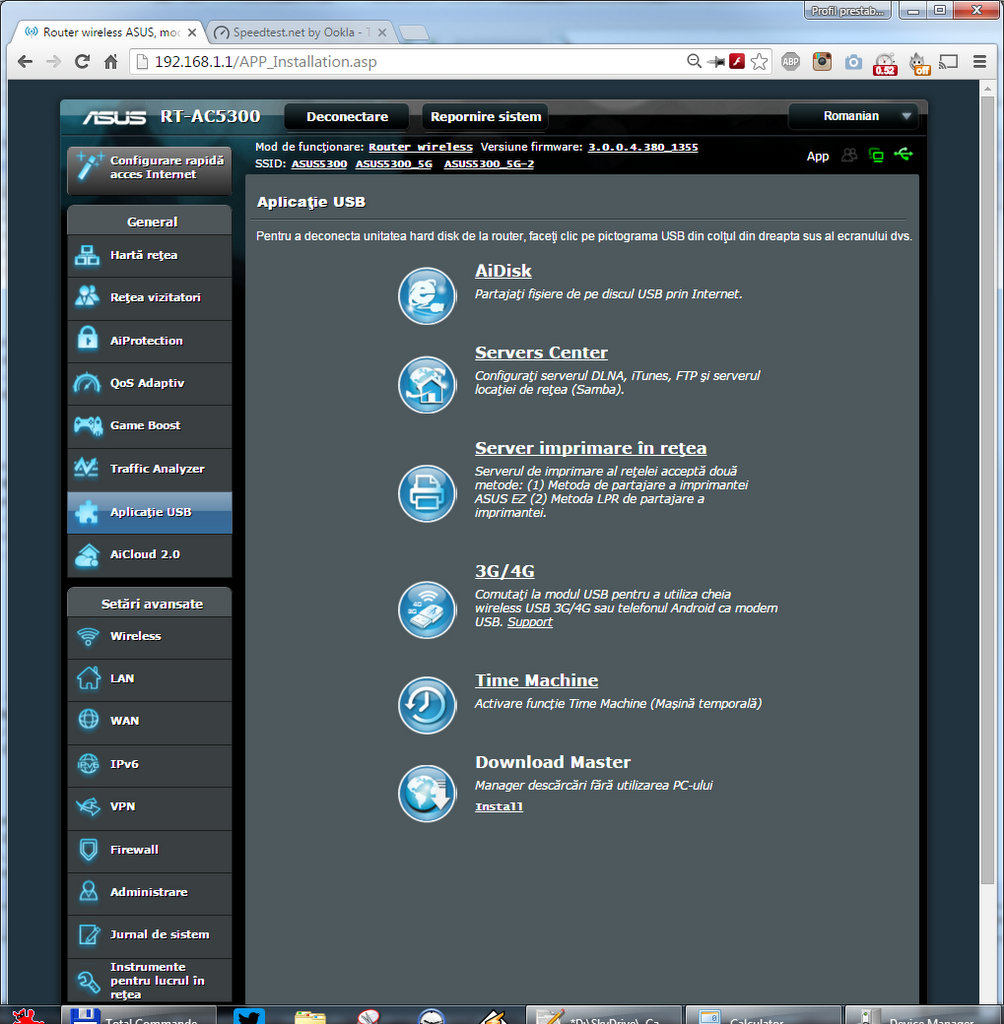The width and height of the screenshot is (1004, 1024).
Task: Click the ASUS5300_5G SSID link
Action: (394, 164)
